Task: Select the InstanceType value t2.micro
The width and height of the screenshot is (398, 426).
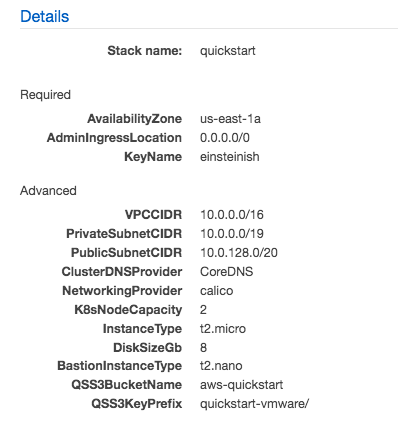Action: click(x=223, y=329)
